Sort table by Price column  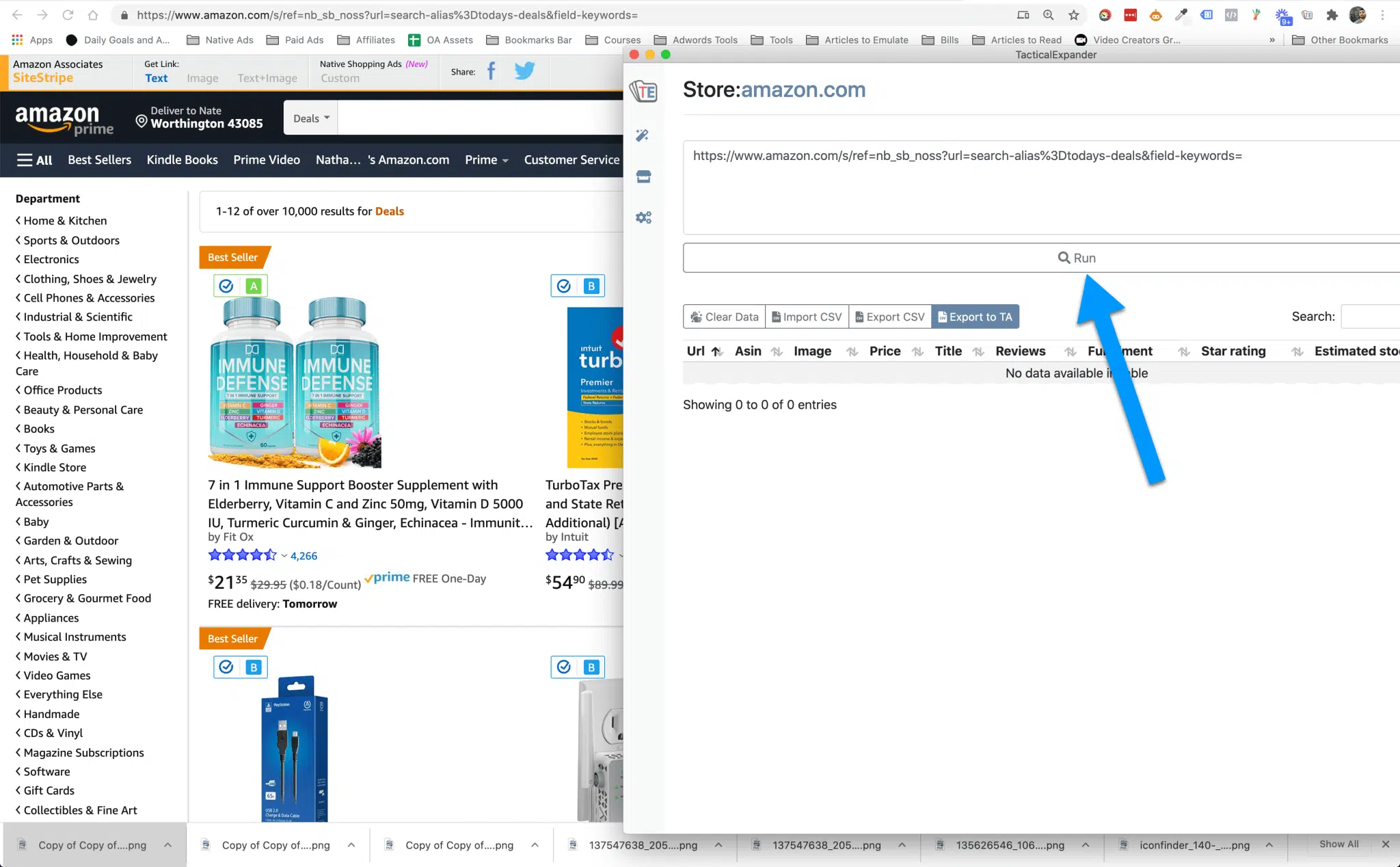tap(896, 351)
